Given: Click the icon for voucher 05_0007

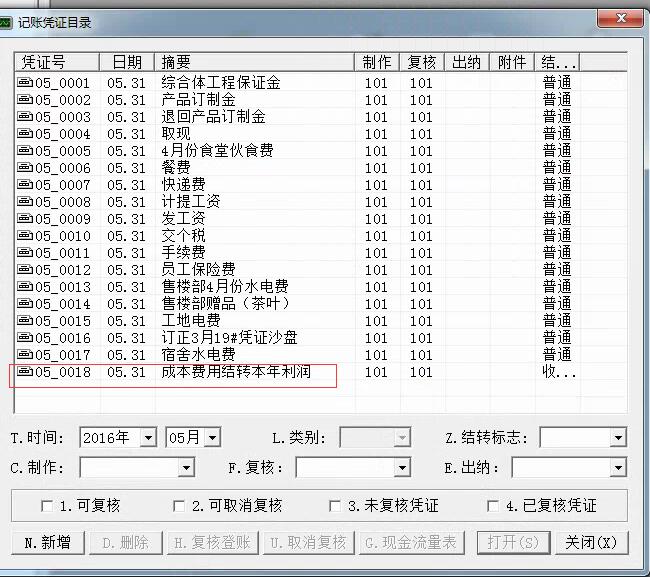Looking at the screenshot, I should click(25, 185).
